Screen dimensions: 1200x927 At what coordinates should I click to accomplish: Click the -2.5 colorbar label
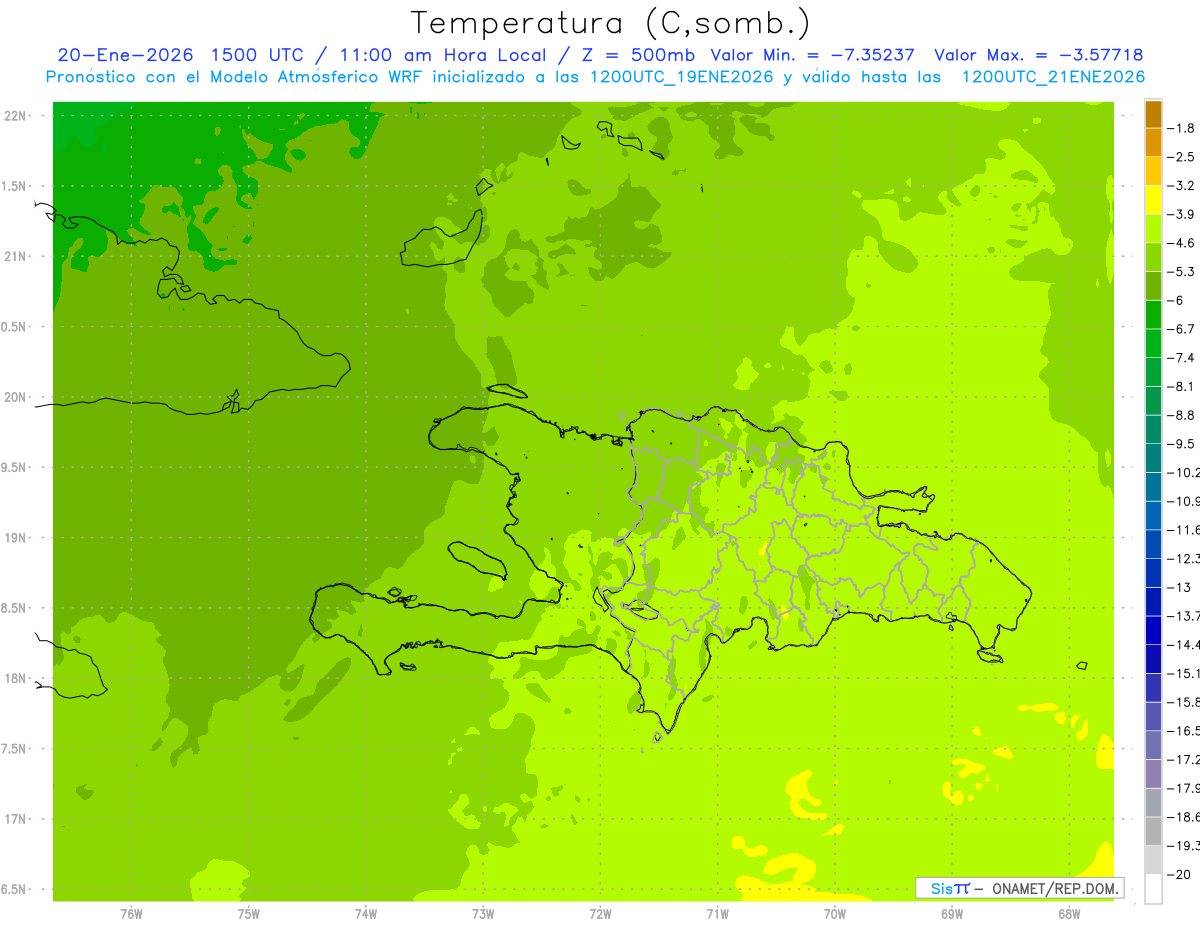(x=1181, y=158)
